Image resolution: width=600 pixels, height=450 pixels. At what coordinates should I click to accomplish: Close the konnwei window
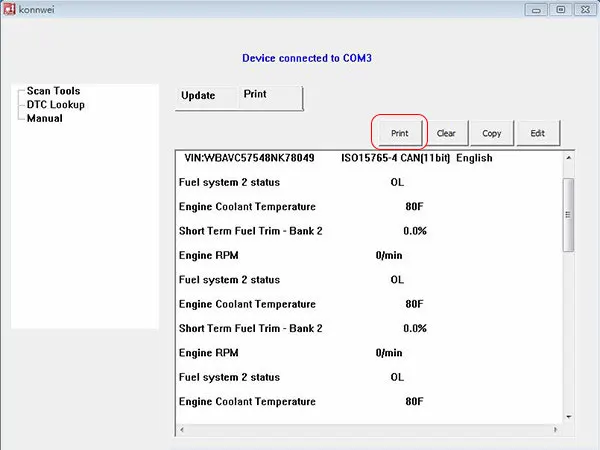[x=585, y=10]
